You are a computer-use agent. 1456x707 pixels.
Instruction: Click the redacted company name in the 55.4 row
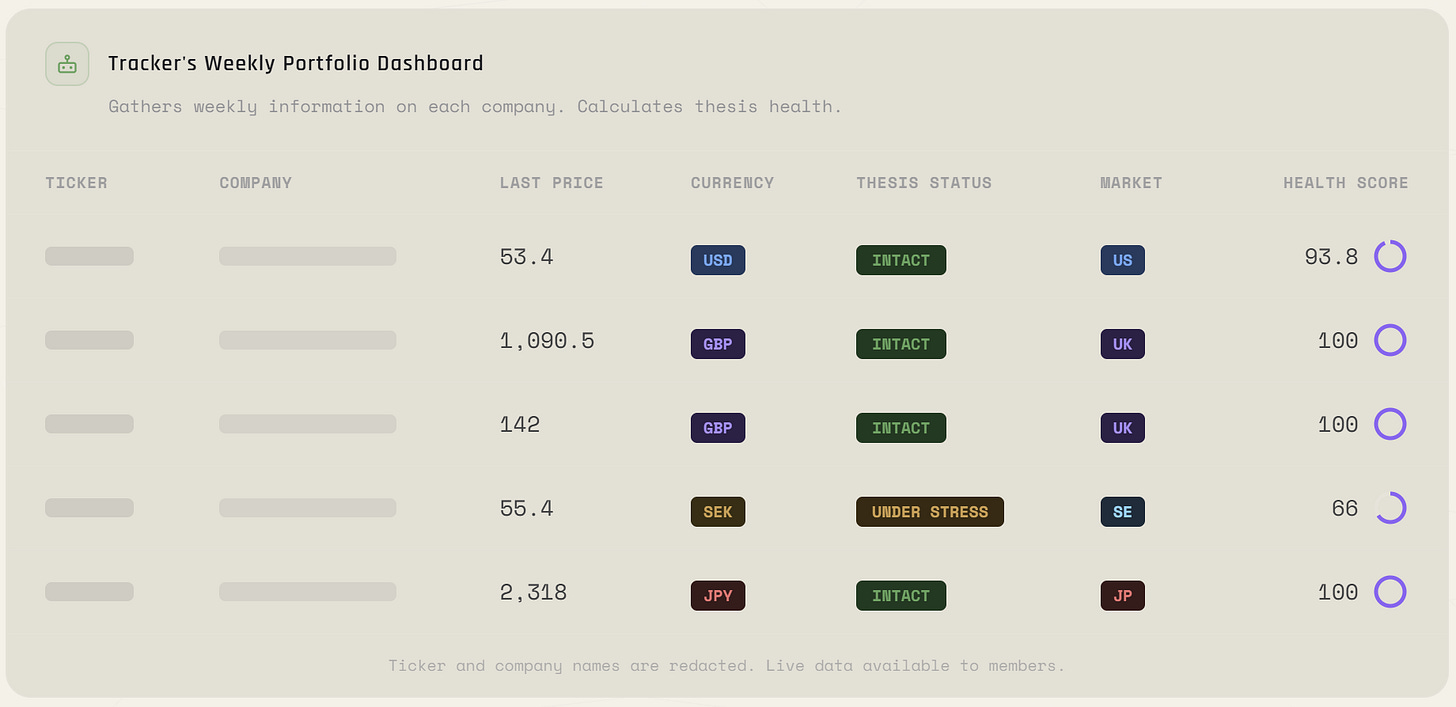[308, 508]
